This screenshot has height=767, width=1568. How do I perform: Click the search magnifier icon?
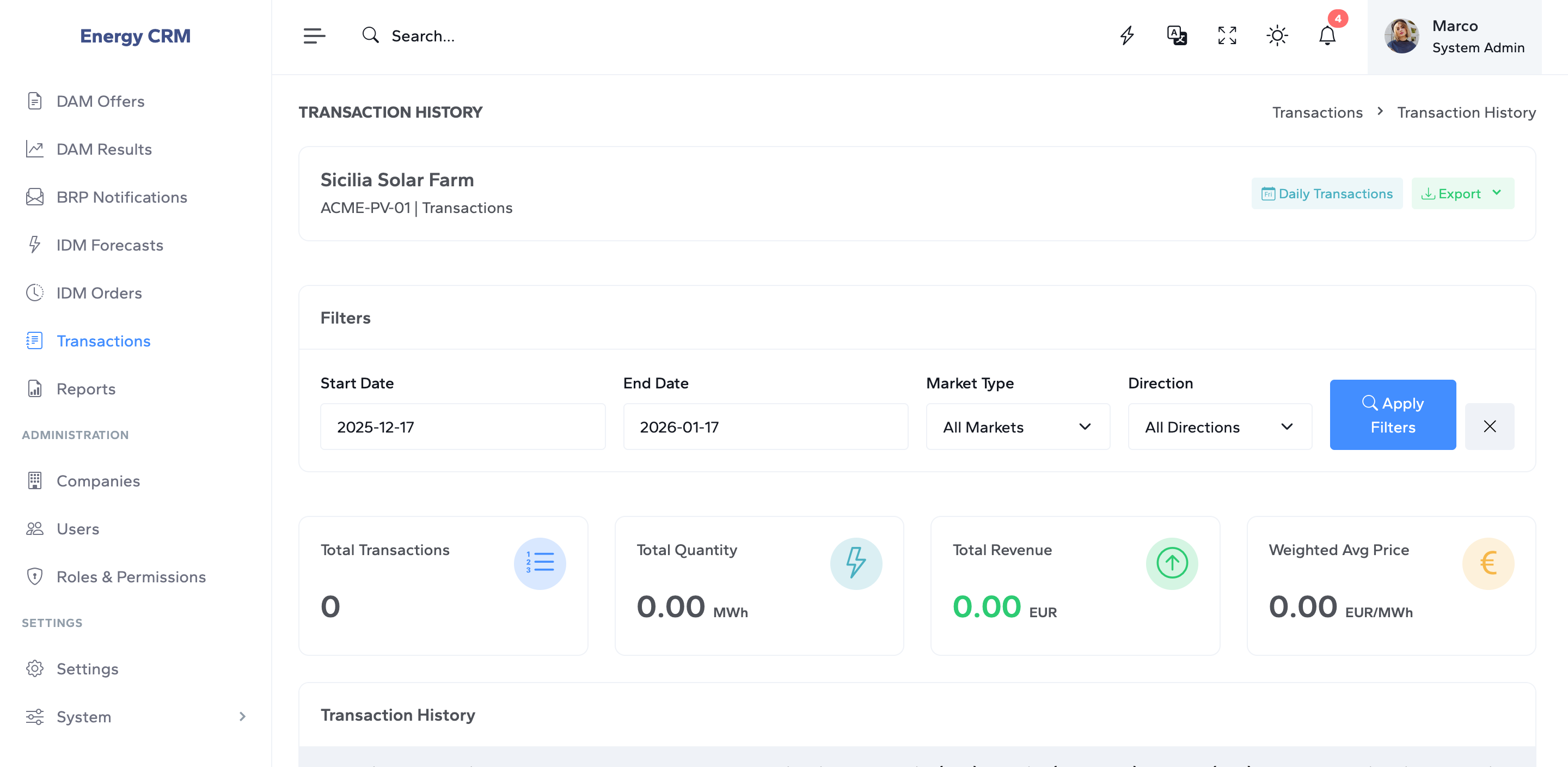pos(370,35)
